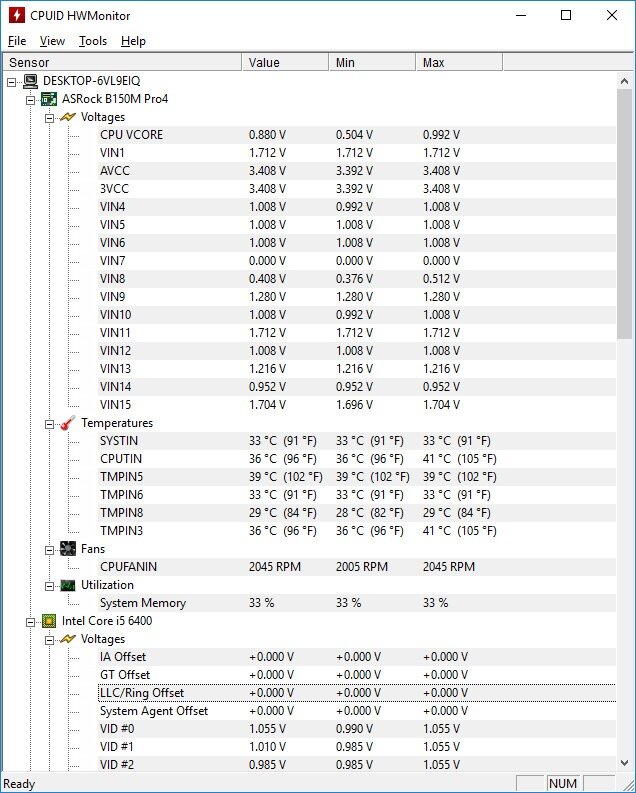Select the CPUTIN temperature row
Image resolution: width=636 pixels, height=793 pixels.
pos(357,459)
